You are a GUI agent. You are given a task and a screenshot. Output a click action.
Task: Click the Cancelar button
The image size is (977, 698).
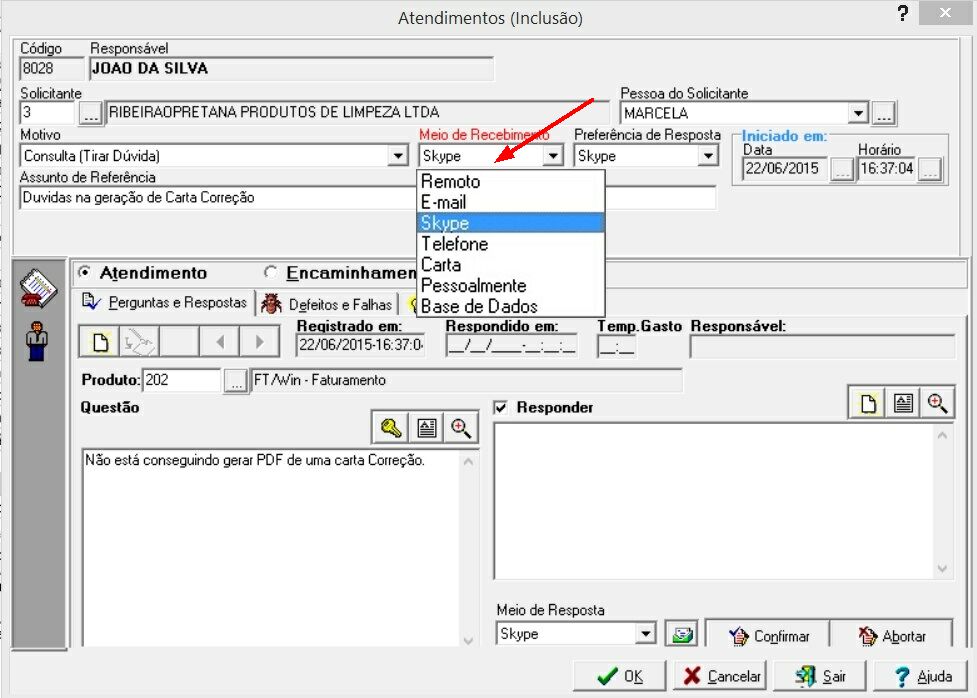pos(722,676)
